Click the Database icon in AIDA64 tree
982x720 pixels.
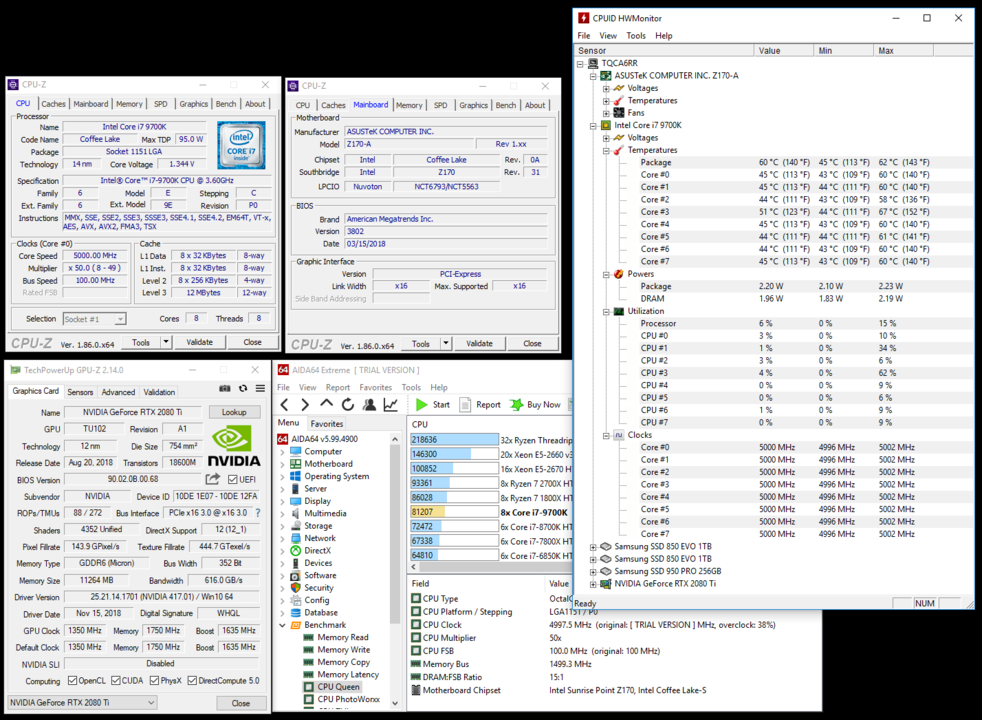pos(296,612)
